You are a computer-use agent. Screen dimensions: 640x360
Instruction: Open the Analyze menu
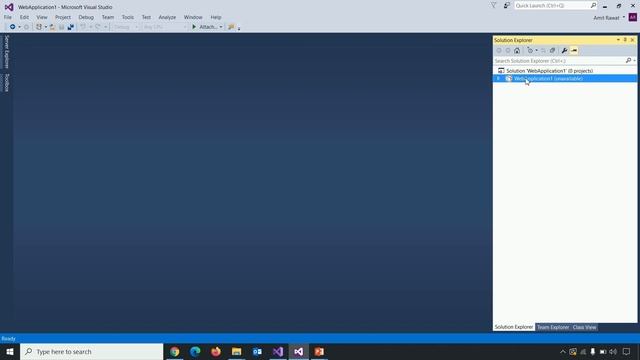(x=167, y=17)
